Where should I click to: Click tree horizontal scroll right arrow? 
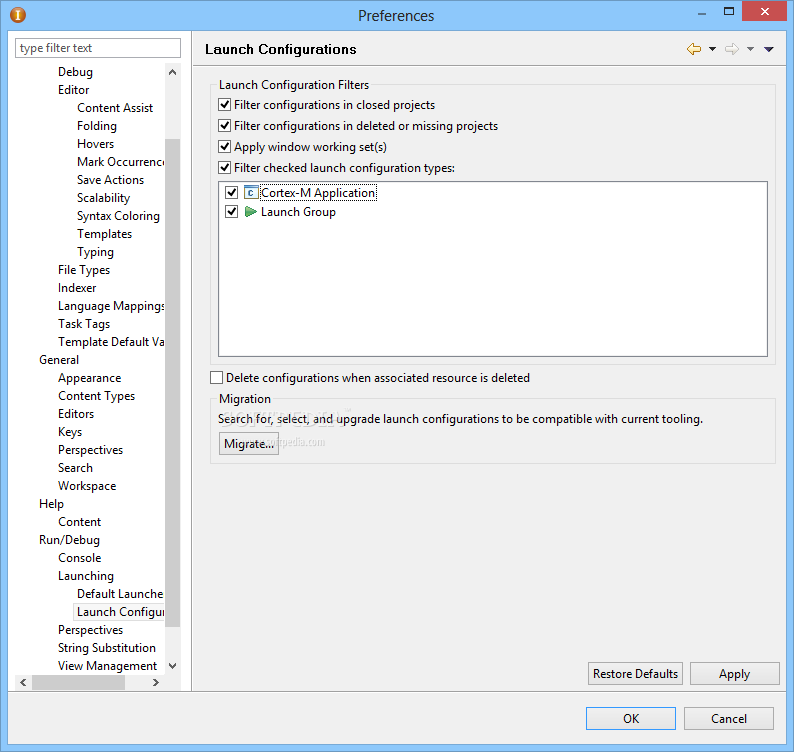point(156,683)
